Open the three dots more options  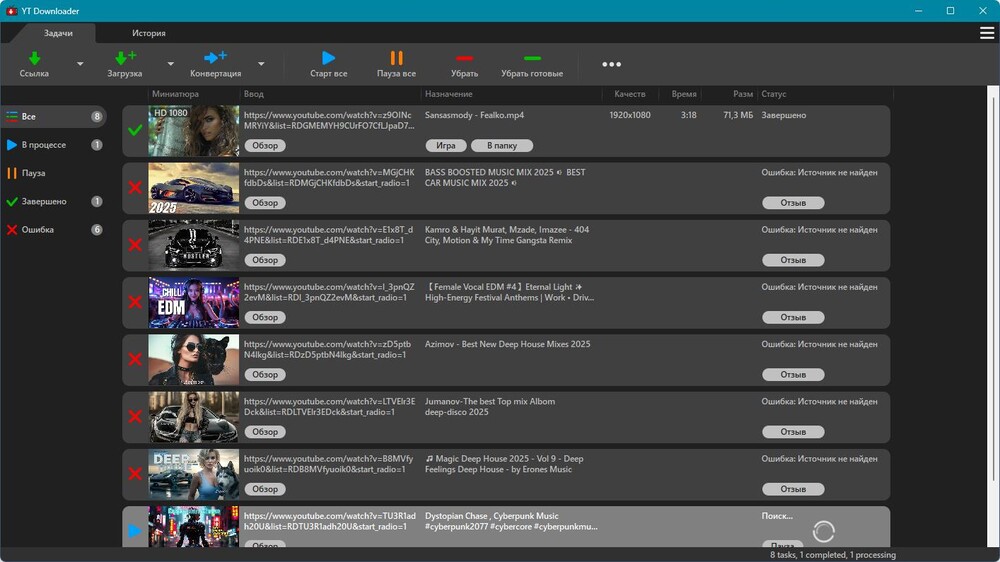click(x=611, y=64)
